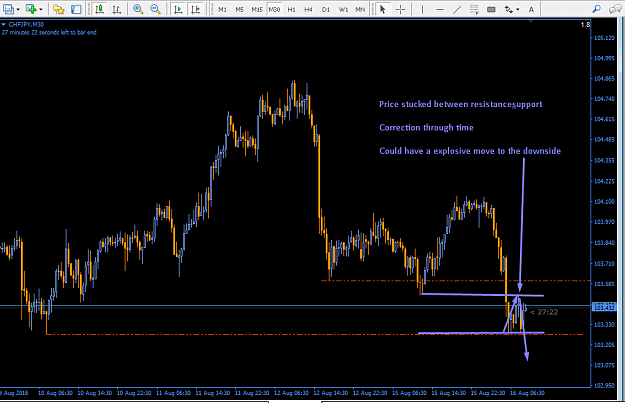Click time axis label '10 Aug 06:30'
Viewport: 625px width, 403px height.
[x=55, y=393]
